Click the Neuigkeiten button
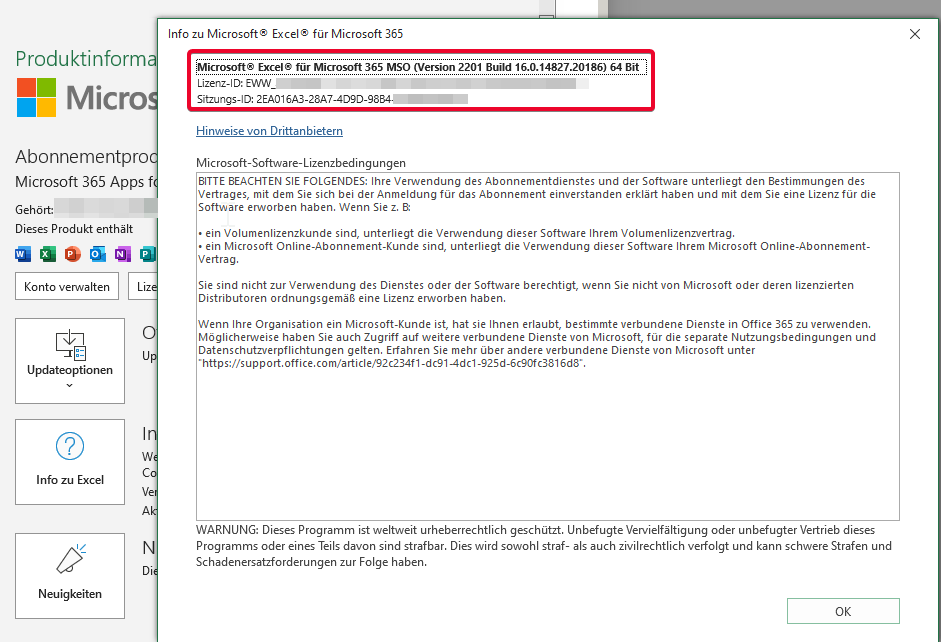This screenshot has width=941, height=642. (x=70, y=575)
